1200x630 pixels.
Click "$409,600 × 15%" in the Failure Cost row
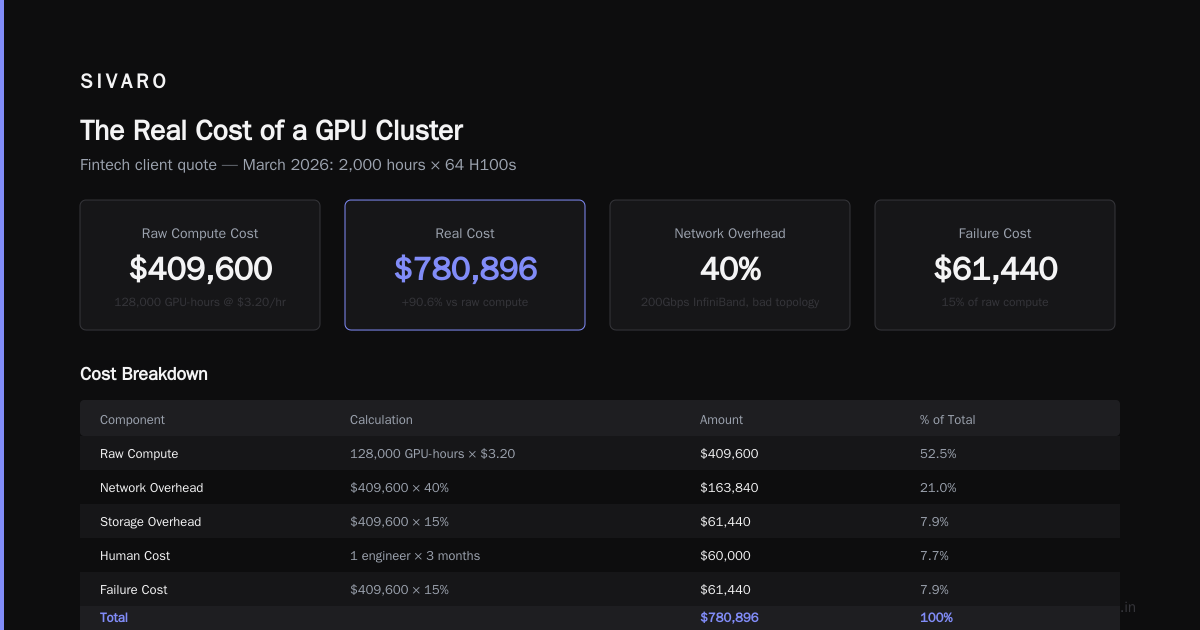pos(399,590)
